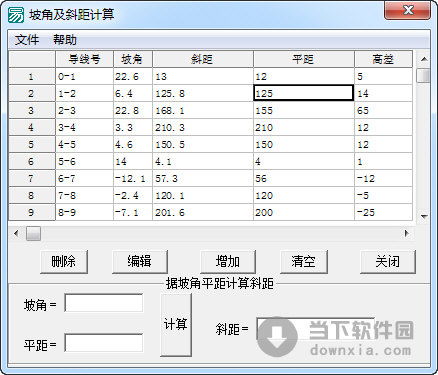438x375 pixels.
Task: Open the 文件 menu
Action: [x=27, y=40]
